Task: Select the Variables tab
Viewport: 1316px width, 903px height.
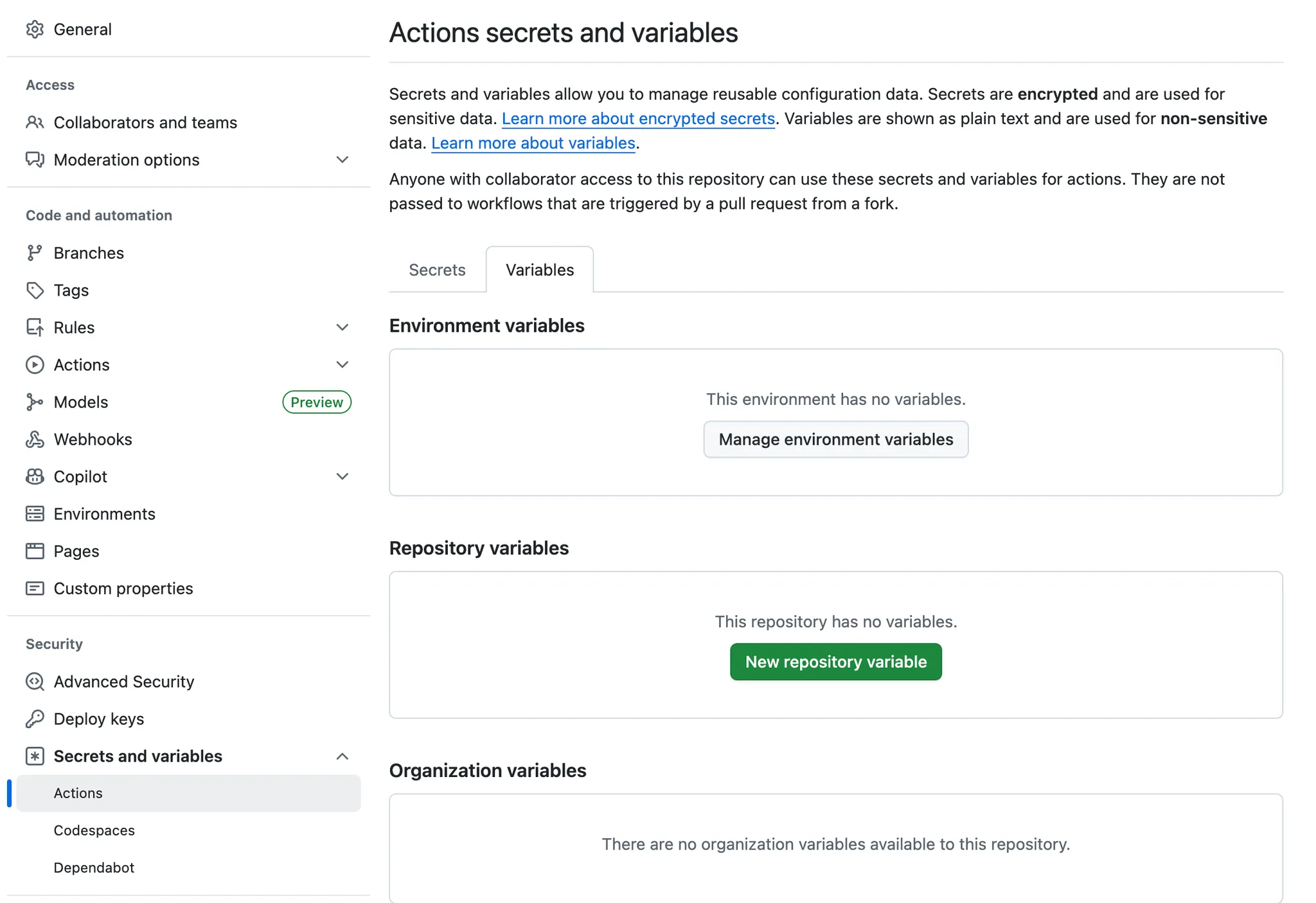Action: [540, 270]
